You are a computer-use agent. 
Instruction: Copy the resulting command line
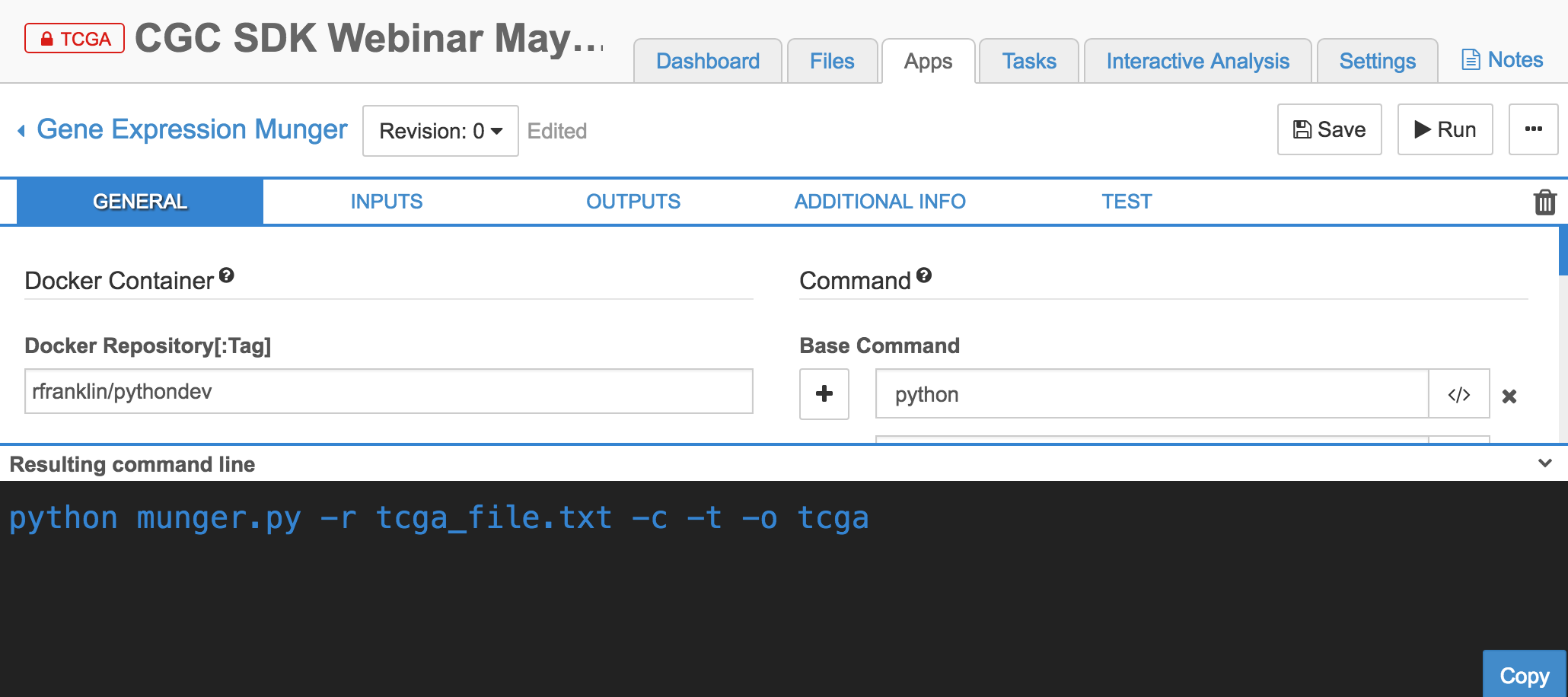point(1525,675)
